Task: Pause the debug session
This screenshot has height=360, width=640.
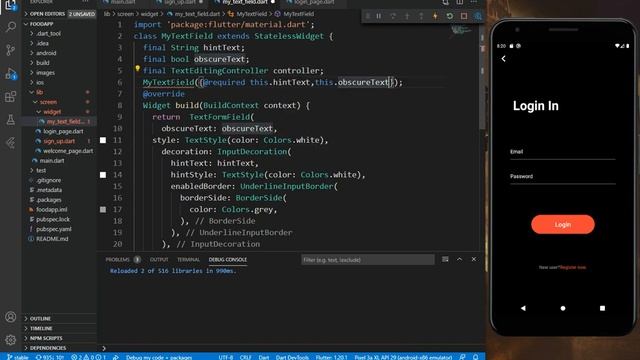Action: tap(379, 16)
